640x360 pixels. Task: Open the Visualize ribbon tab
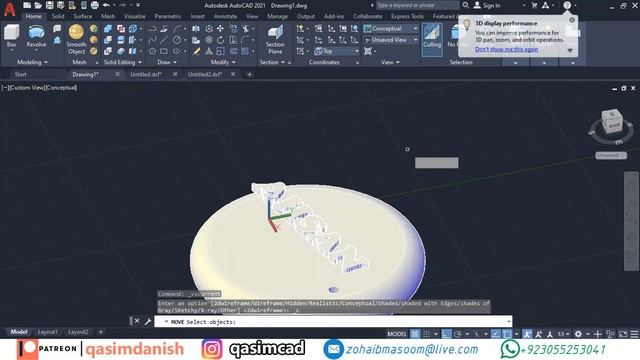[x=135, y=16]
